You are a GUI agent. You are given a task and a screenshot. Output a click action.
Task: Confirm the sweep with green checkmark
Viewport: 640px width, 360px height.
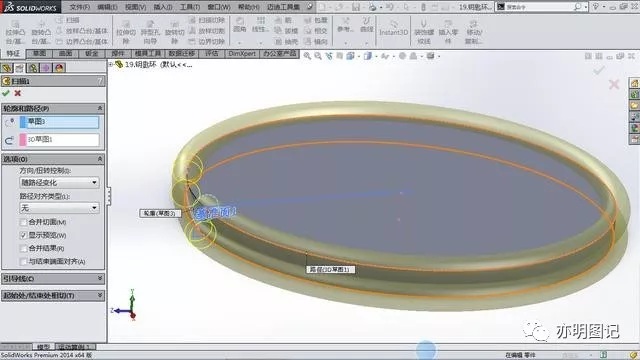tap(6, 93)
